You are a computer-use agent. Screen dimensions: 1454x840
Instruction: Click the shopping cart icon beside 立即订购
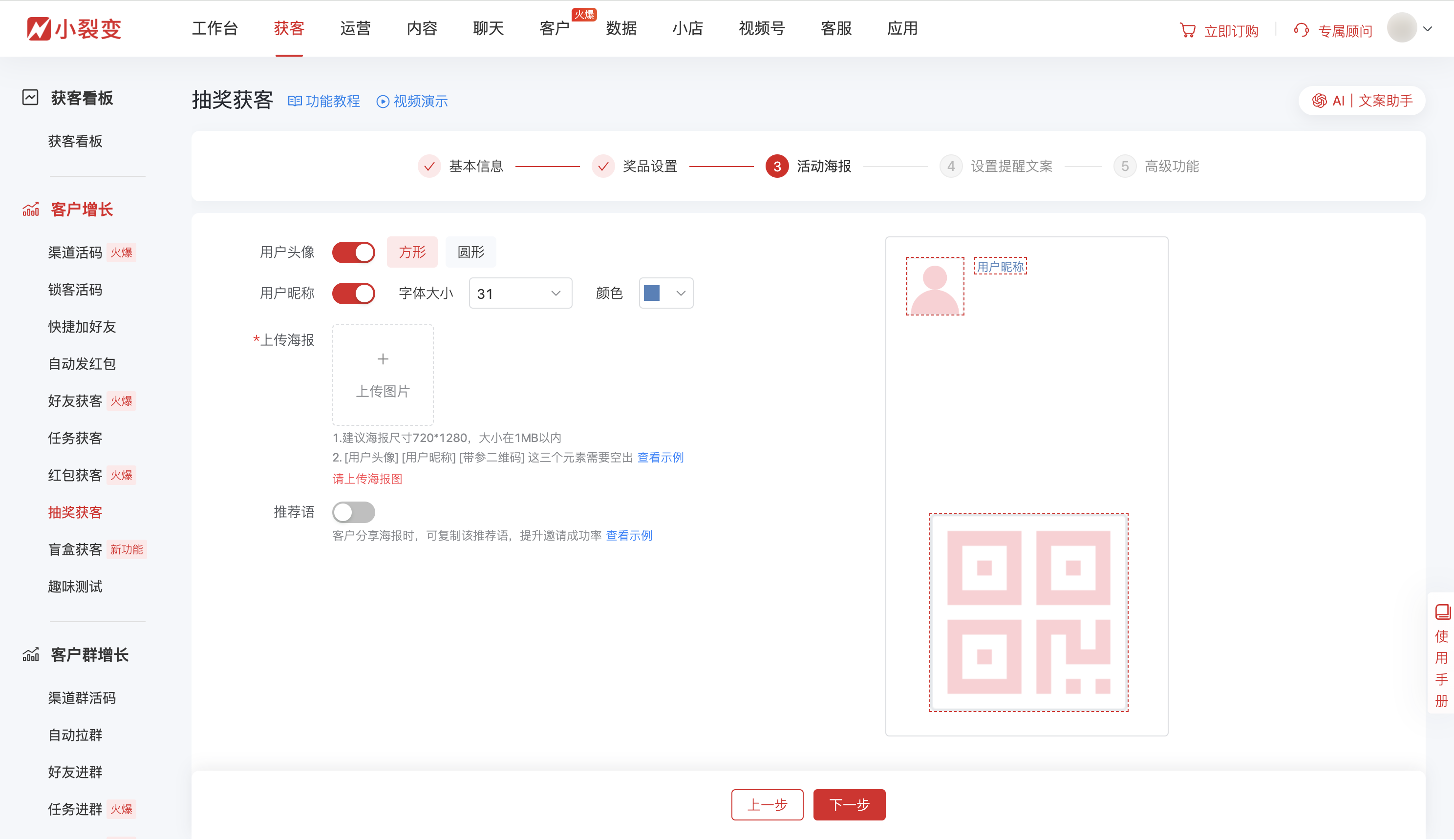tap(1187, 30)
